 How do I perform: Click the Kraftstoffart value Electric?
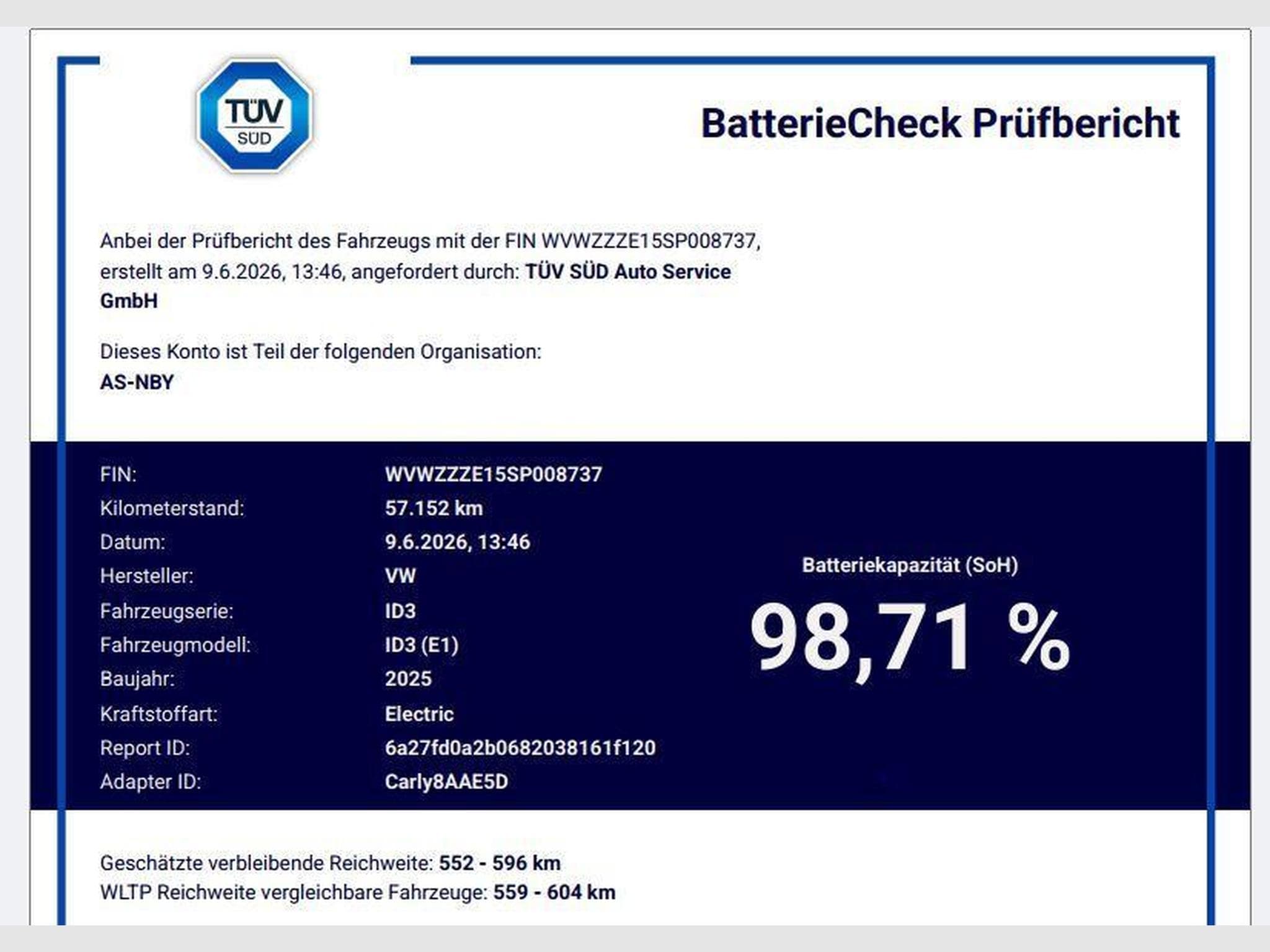pos(419,714)
